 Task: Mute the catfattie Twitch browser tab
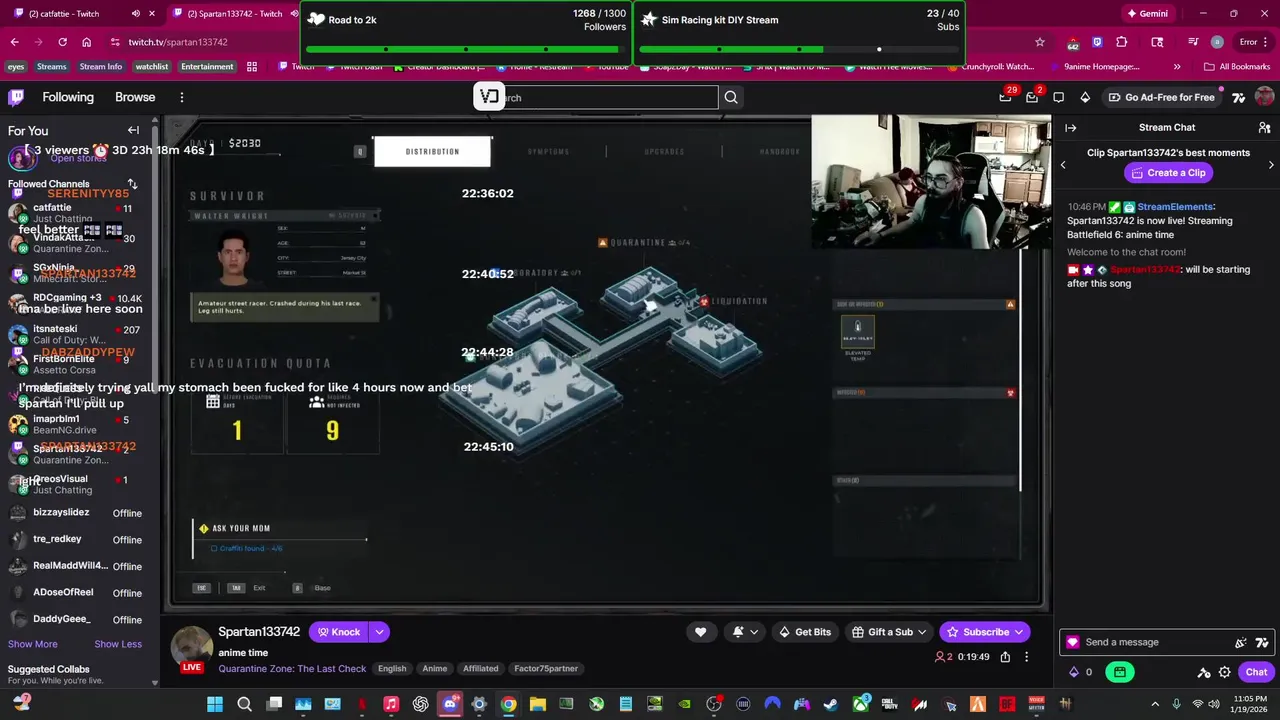pos(136,14)
